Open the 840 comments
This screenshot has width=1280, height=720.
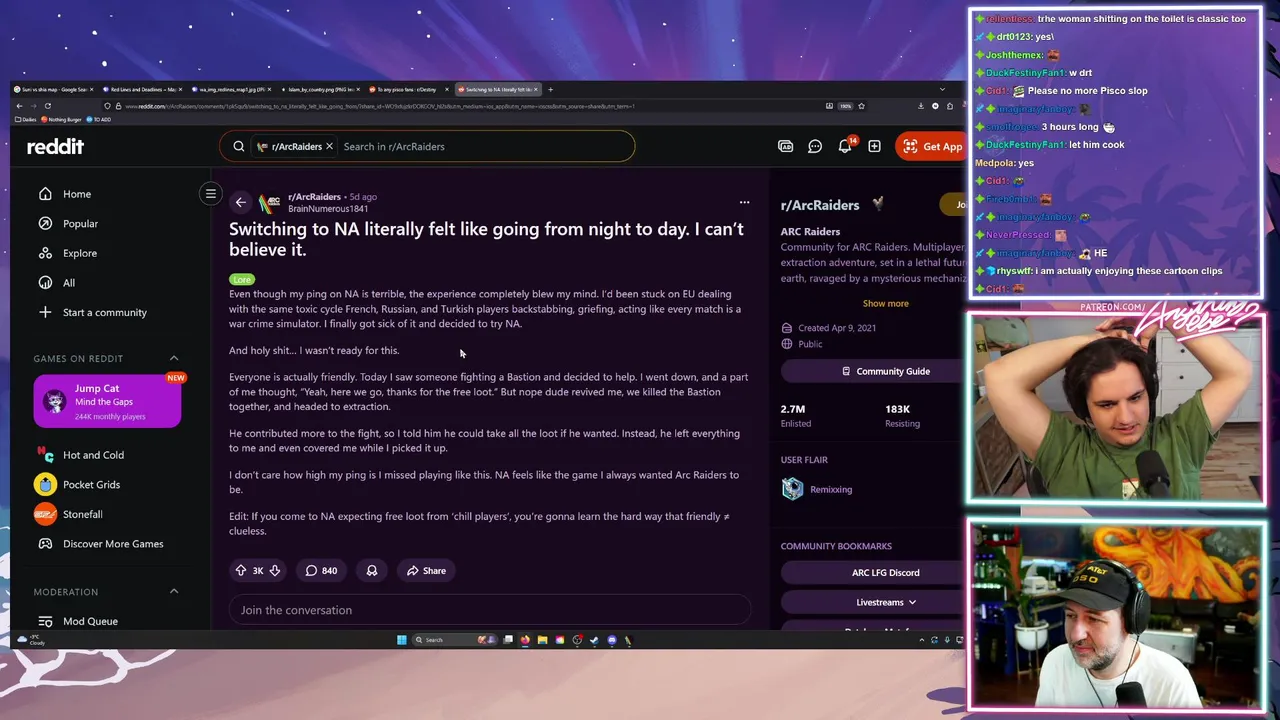point(321,570)
